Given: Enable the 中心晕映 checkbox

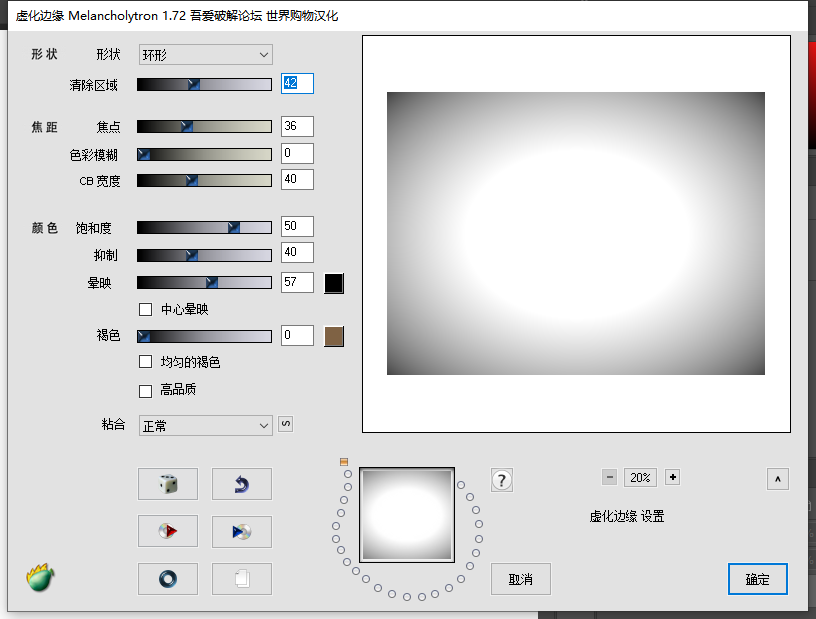Looking at the screenshot, I should [145, 309].
